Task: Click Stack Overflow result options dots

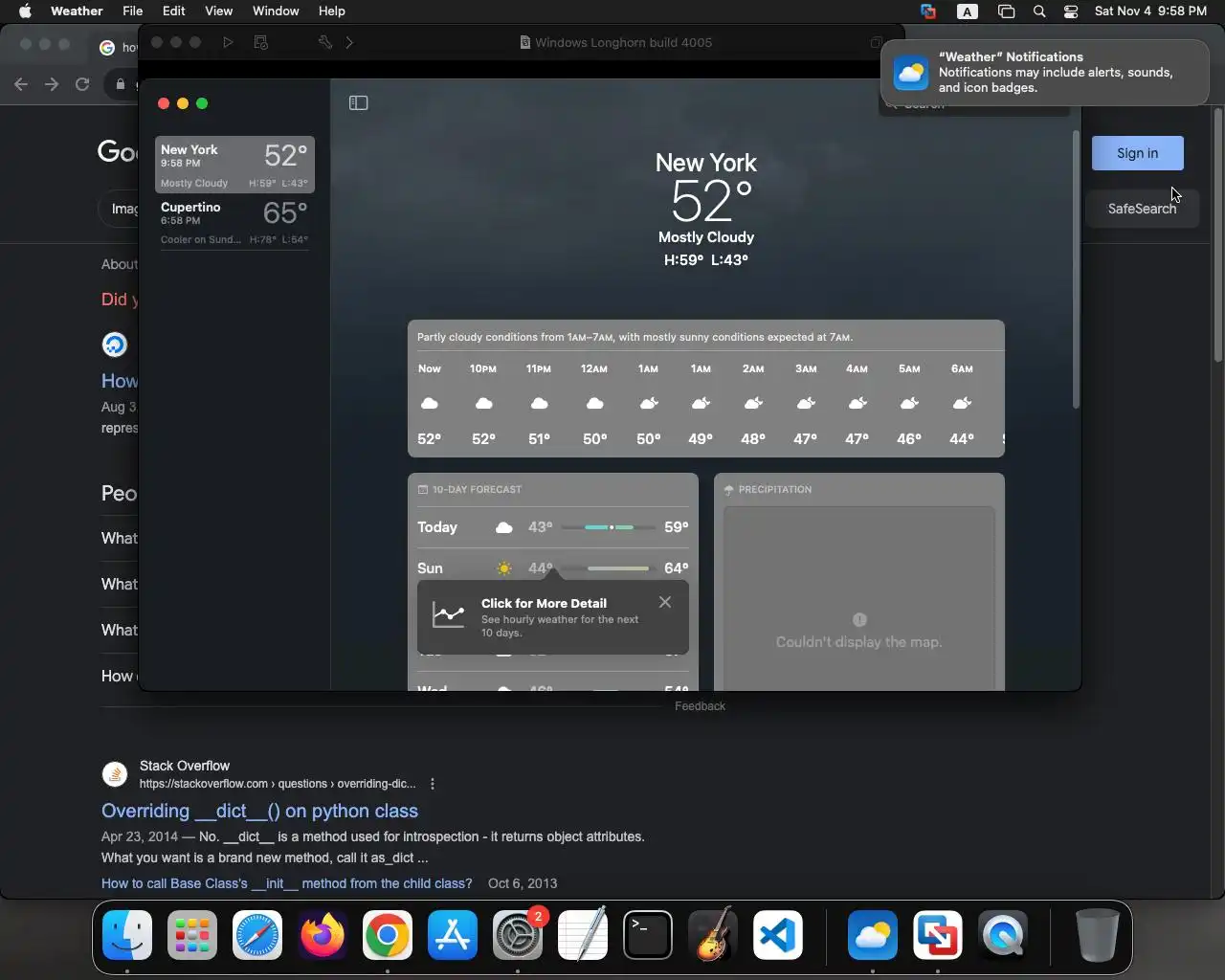Action: tap(433, 784)
